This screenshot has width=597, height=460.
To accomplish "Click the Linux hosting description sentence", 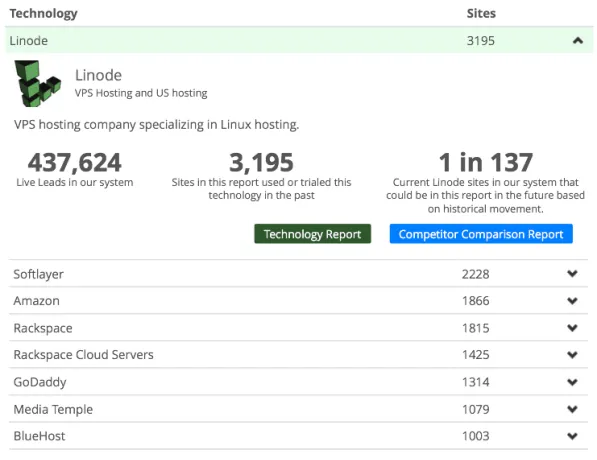I will [156, 125].
